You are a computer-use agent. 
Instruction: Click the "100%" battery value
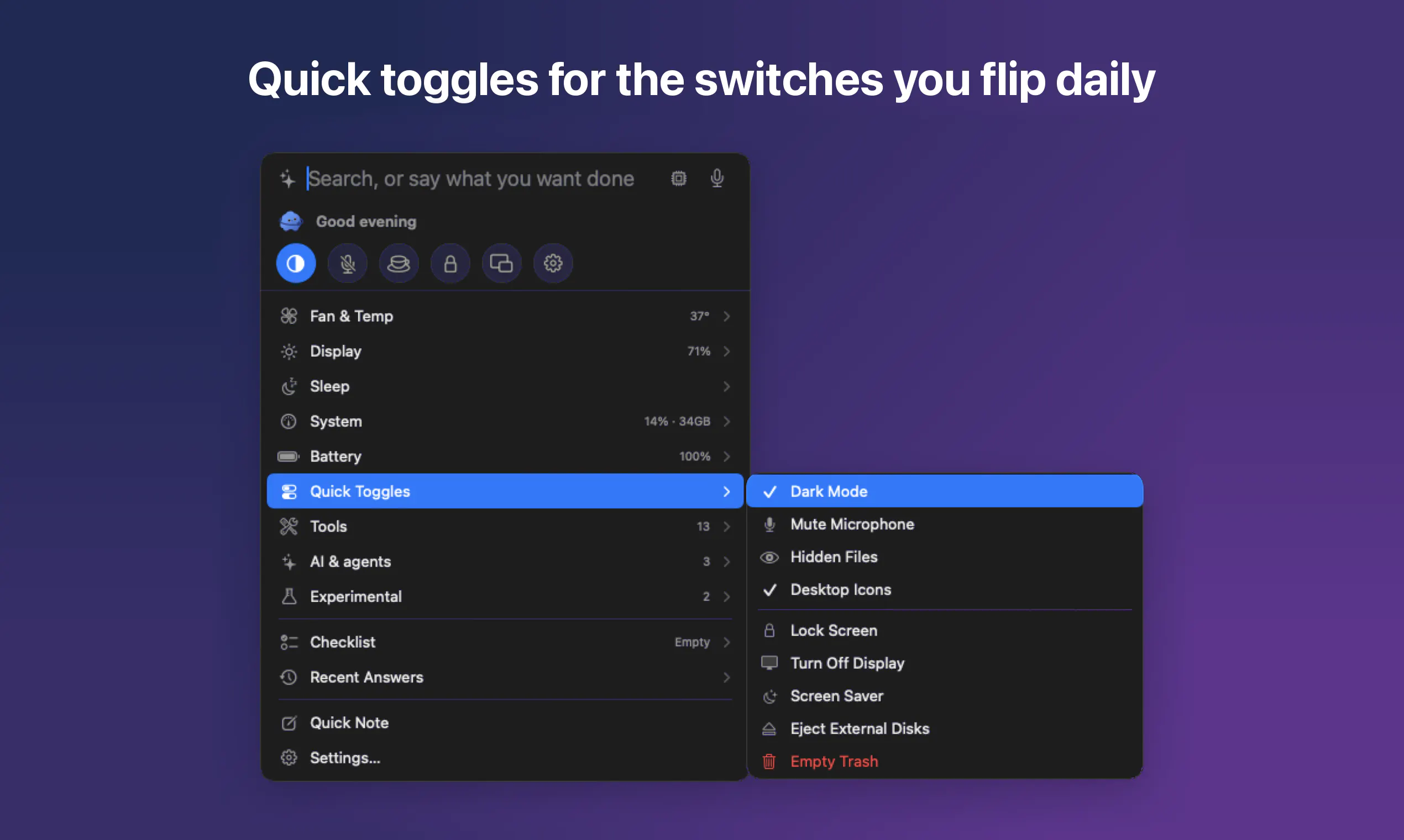[x=695, y=456]
